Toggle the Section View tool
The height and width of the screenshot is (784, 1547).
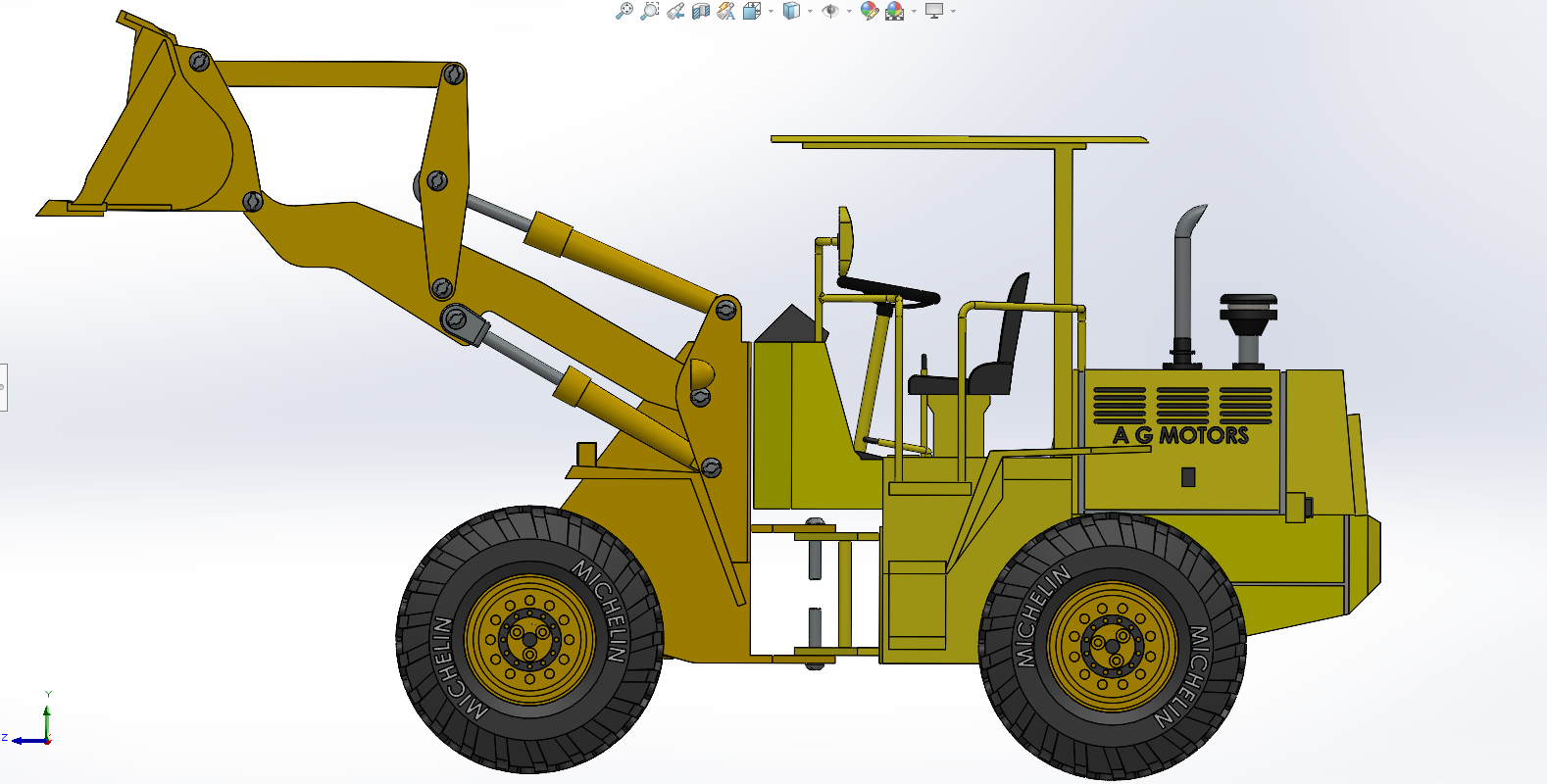click(700, 11)
